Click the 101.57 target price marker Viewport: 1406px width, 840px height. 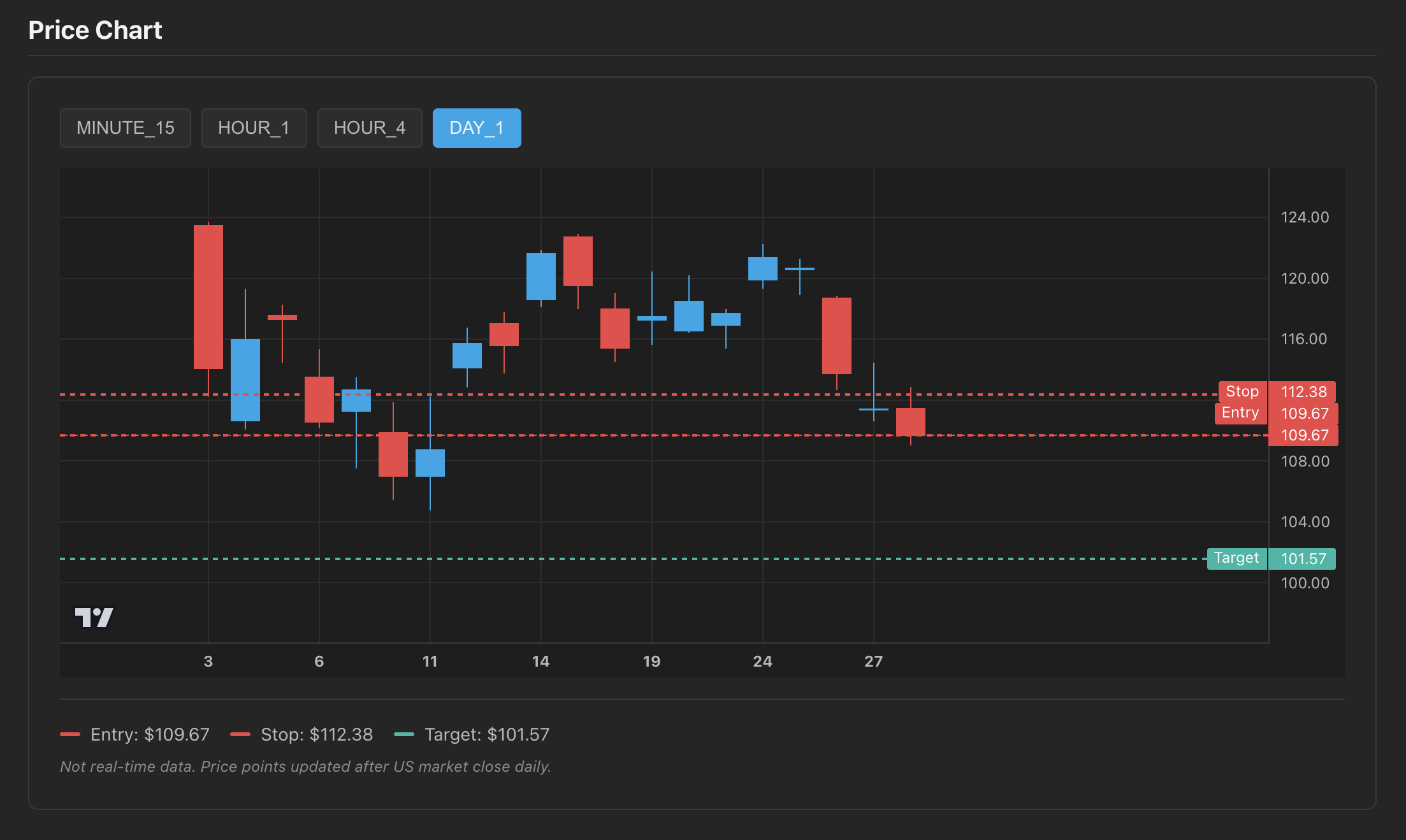coord(1303,559)
